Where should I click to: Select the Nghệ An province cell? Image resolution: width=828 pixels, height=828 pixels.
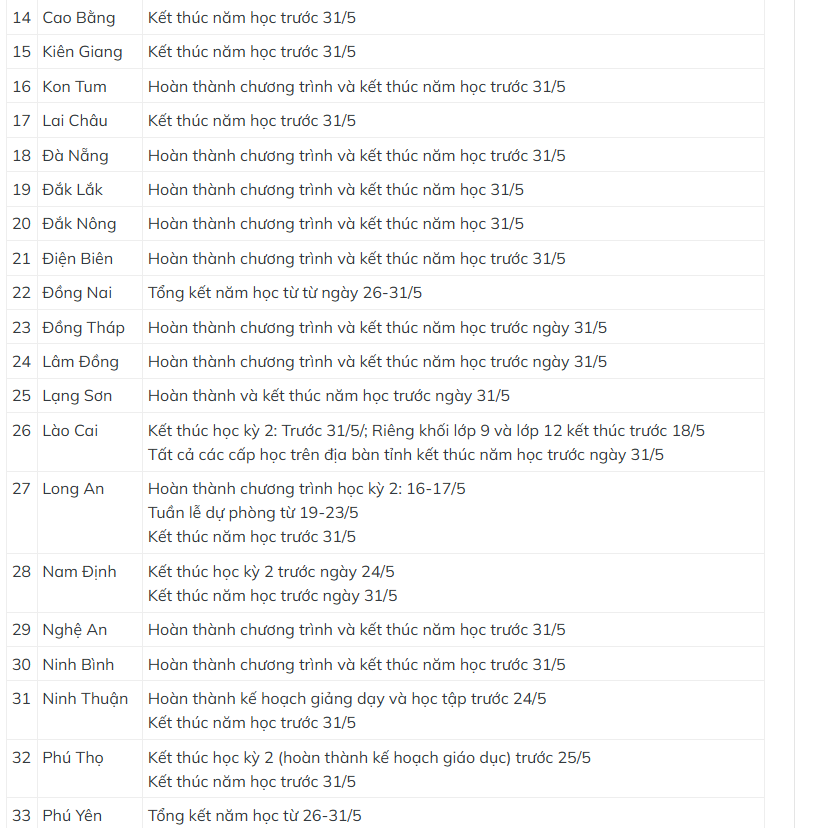coord(74,630)
